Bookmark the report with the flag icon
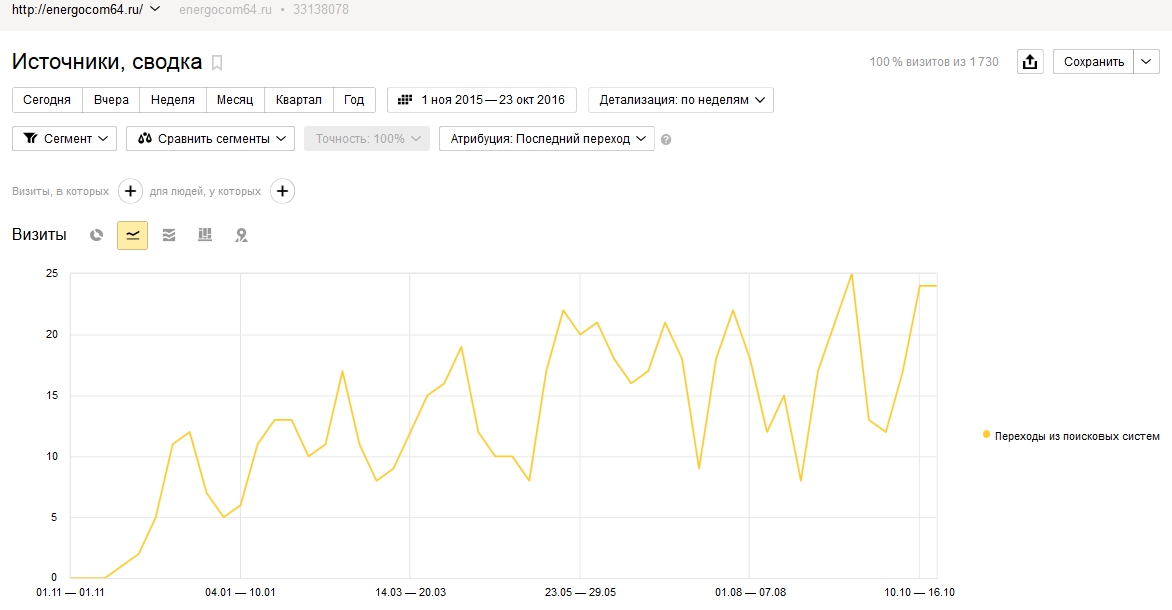1172x610 pixels. click(217, 63)
